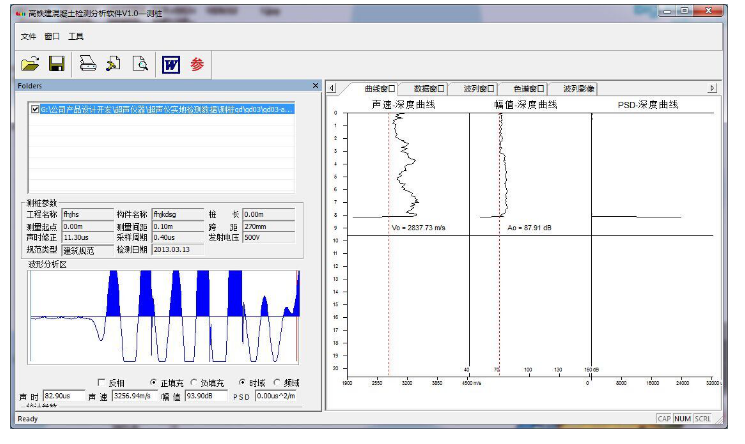Click the save floppy disk icon
The image size is (745, 444).
pyautogui.click(x=57, y=64)
